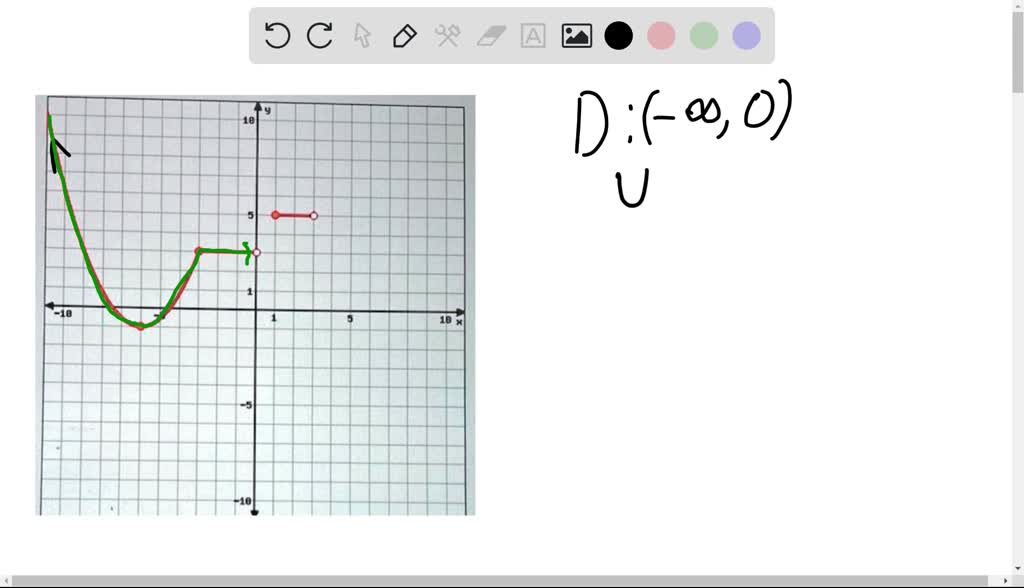
Task: Select the eraser tool
Action: (488, 35)
